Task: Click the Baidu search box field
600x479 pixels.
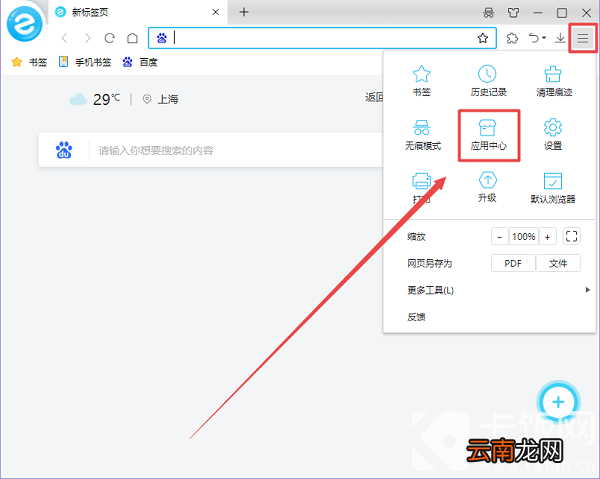Action: (211, 150)
